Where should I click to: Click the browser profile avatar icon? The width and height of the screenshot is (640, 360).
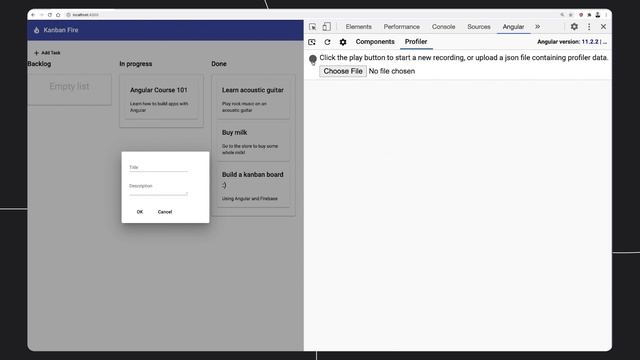tap(598, 15)
